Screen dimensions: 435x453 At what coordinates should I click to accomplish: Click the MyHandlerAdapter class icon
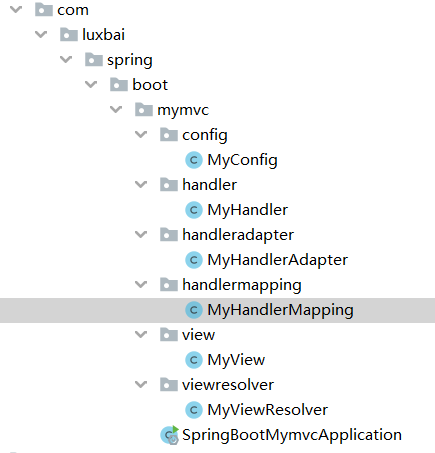pos(194,260)
